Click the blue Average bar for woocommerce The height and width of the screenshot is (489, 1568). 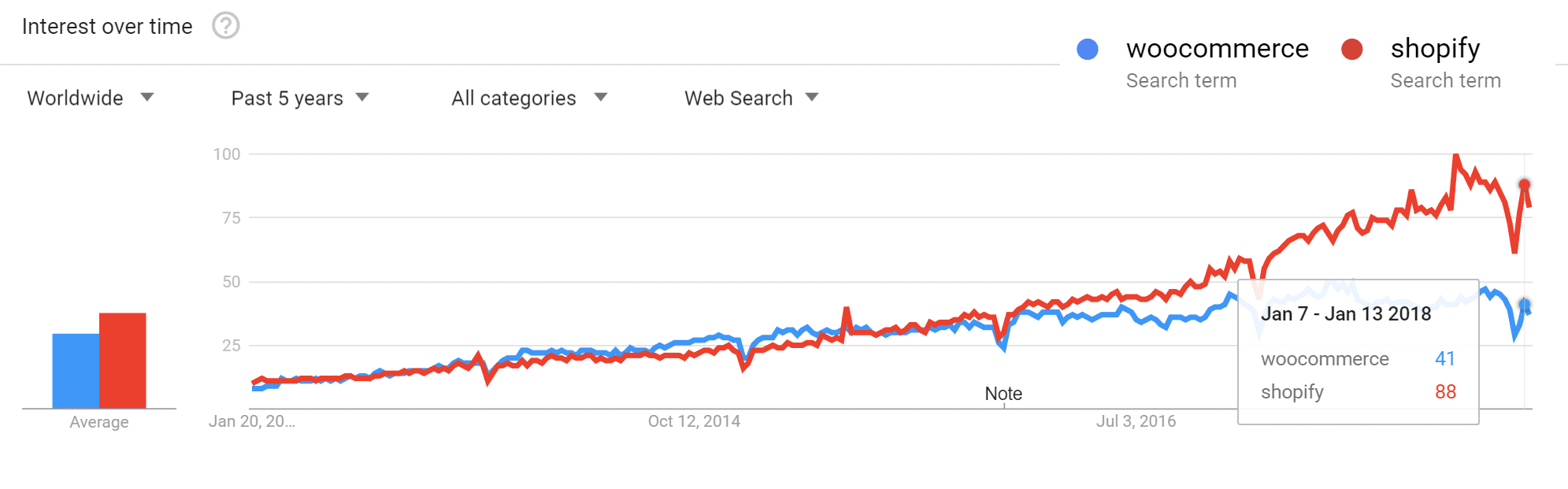pos(76,371)
